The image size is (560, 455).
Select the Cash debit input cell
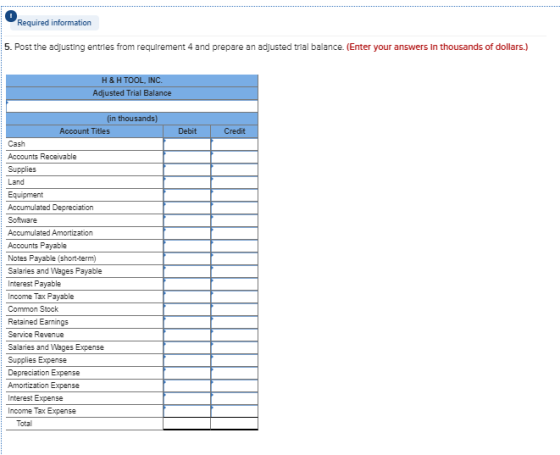coord(187,144)
